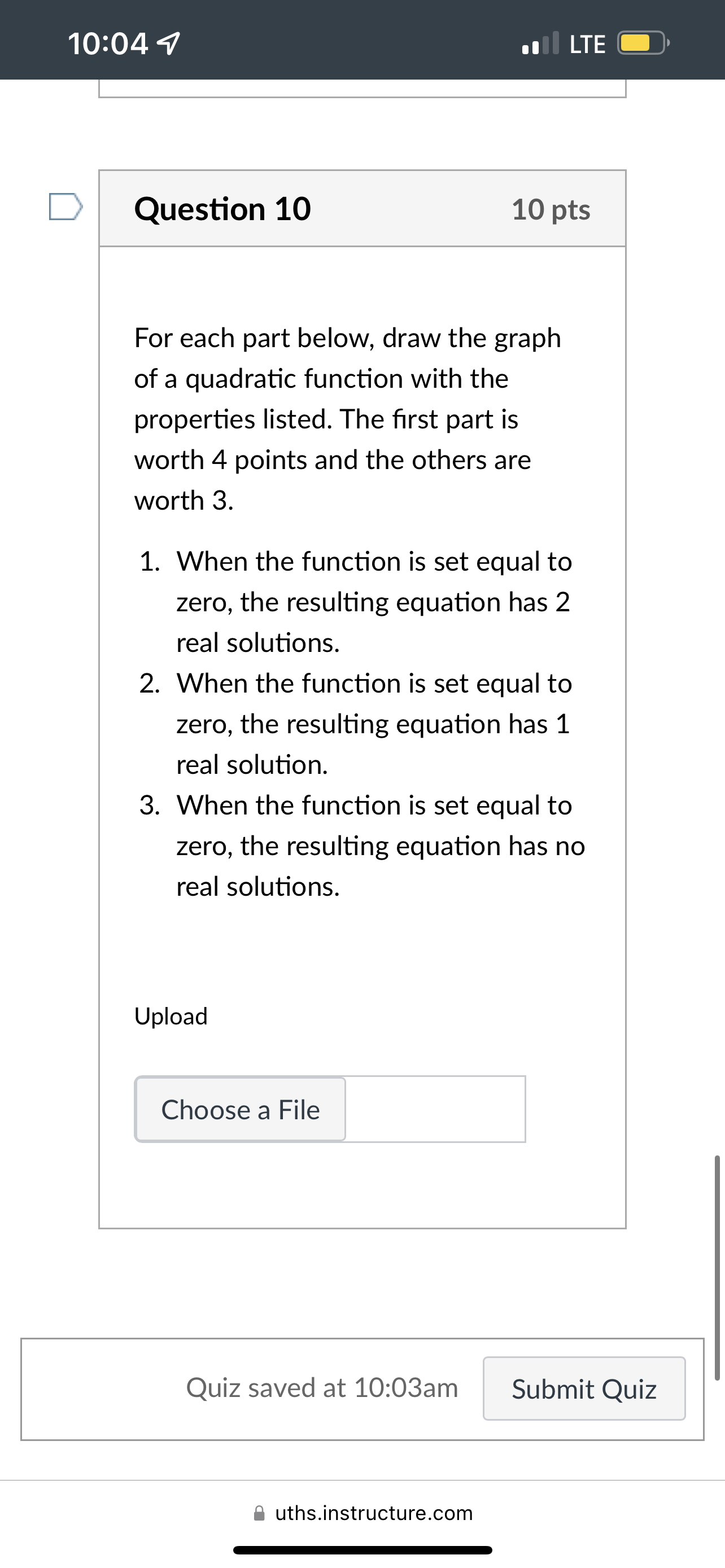Click the empty file name field
The height and width of the screenshot is (1568, 725).
coord(435,1109)
